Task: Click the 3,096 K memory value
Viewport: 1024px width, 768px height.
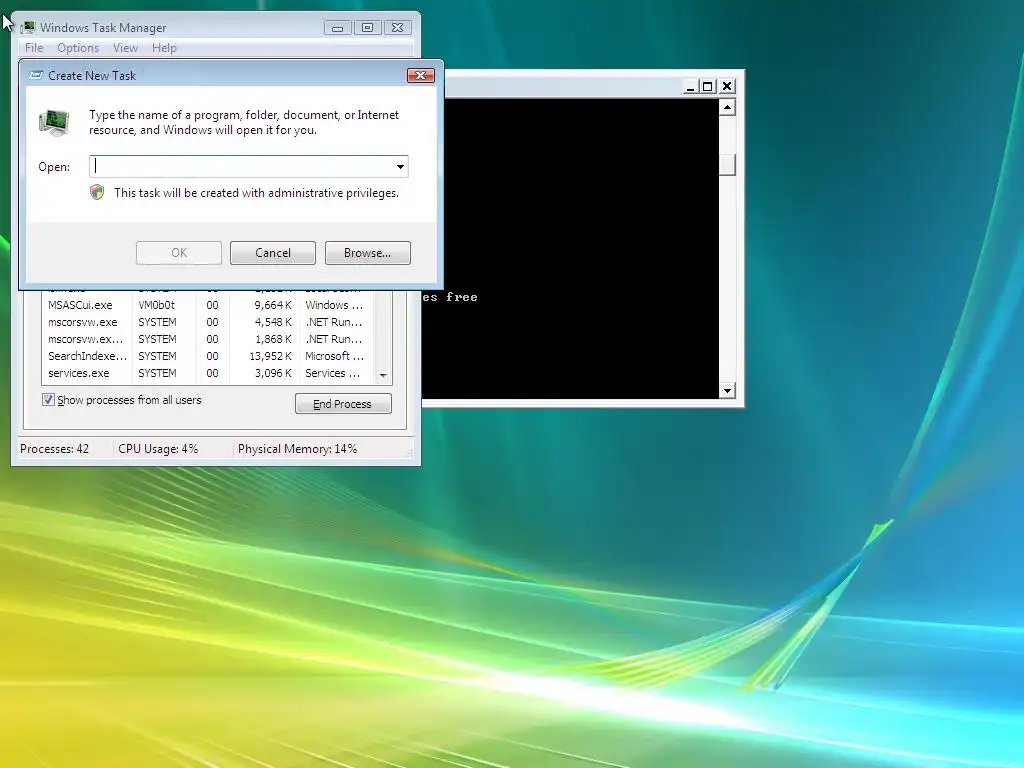Action: pos(273,373)
